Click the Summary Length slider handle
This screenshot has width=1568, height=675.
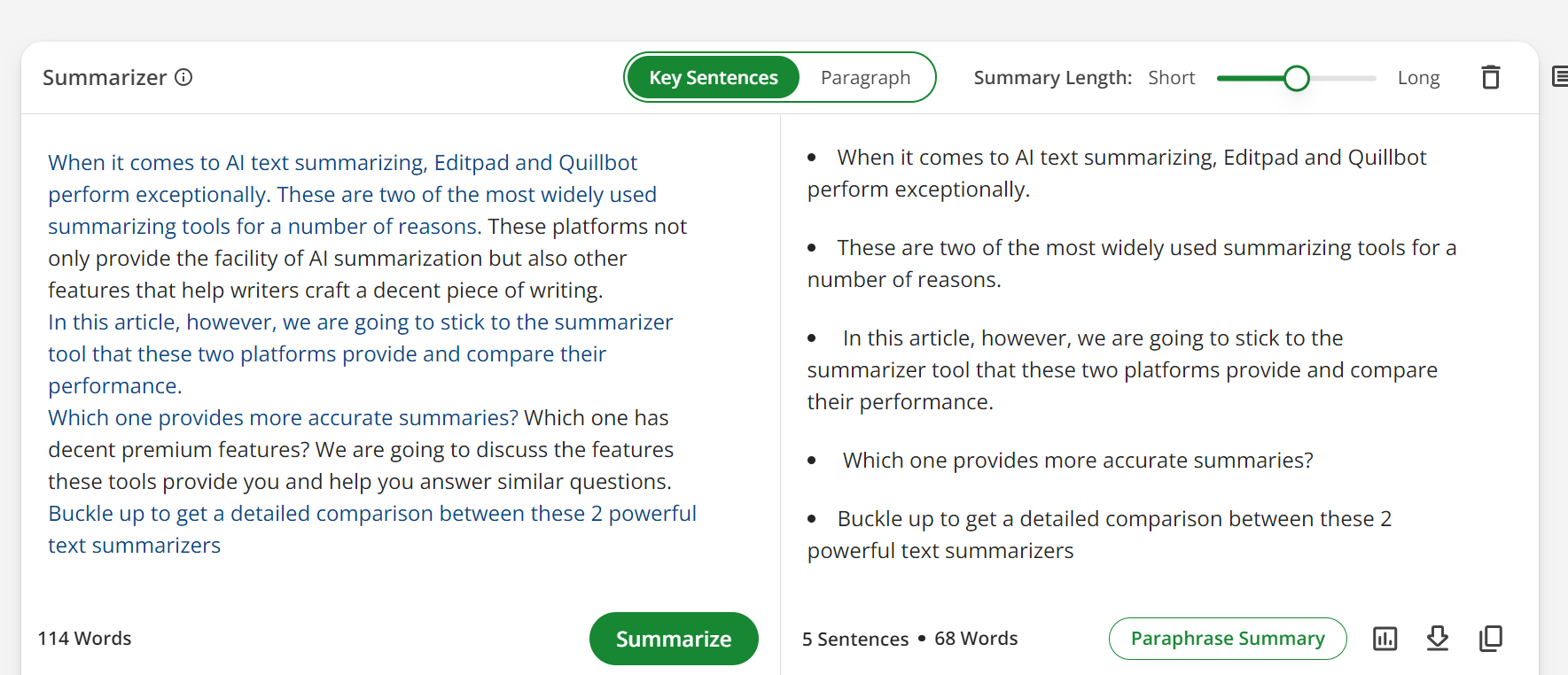pos(1297,78)
